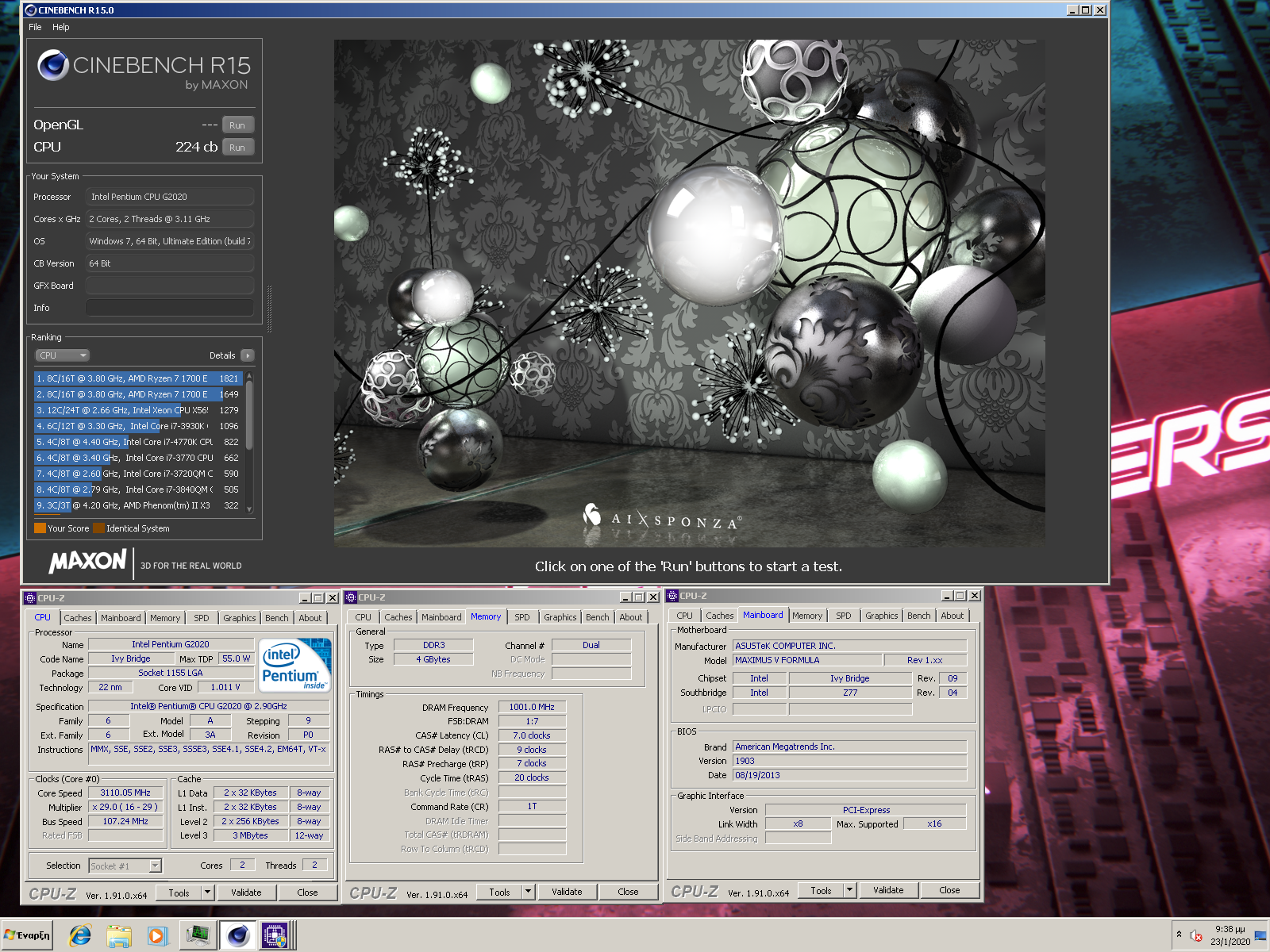Viewport: 1270px width, 952px height.
Task: Click the Show Desktop icon in system tray
Action: click(1261, 936)
